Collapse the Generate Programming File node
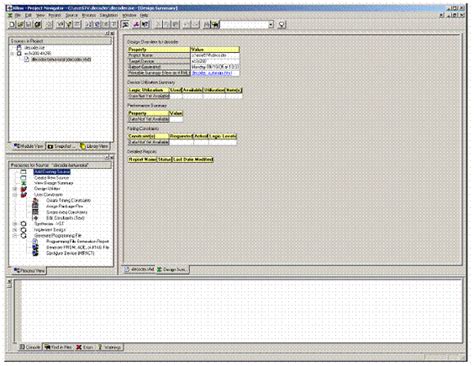This screenshot has height=366, width=474. point(15,236)
